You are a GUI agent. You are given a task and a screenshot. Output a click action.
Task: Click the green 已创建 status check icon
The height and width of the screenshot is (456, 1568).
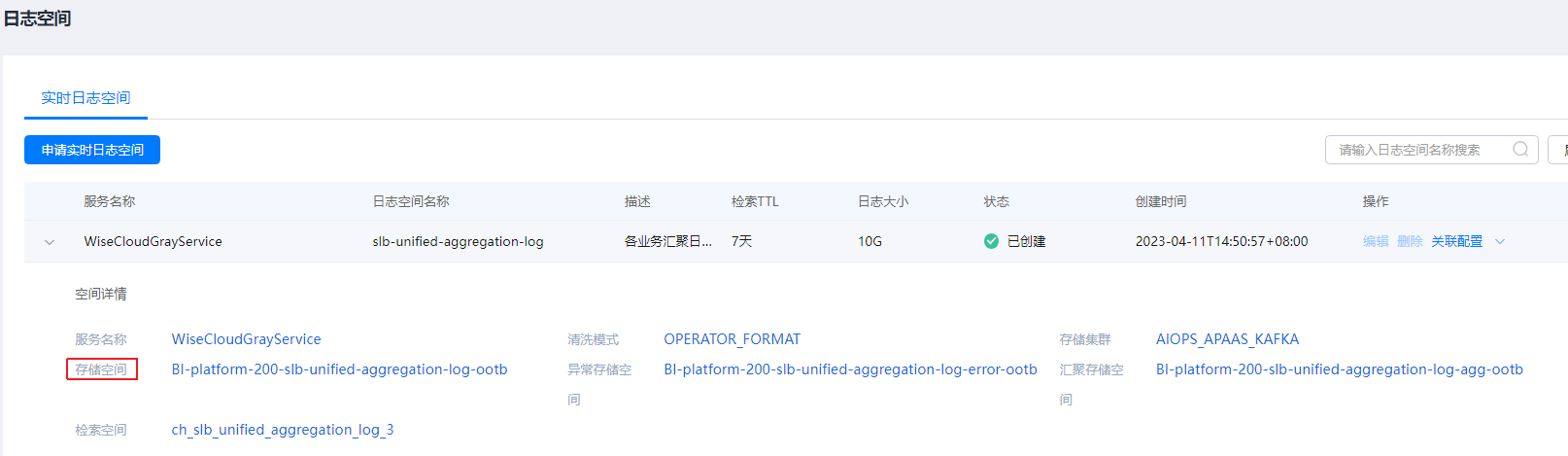click(x=991, y=241)
